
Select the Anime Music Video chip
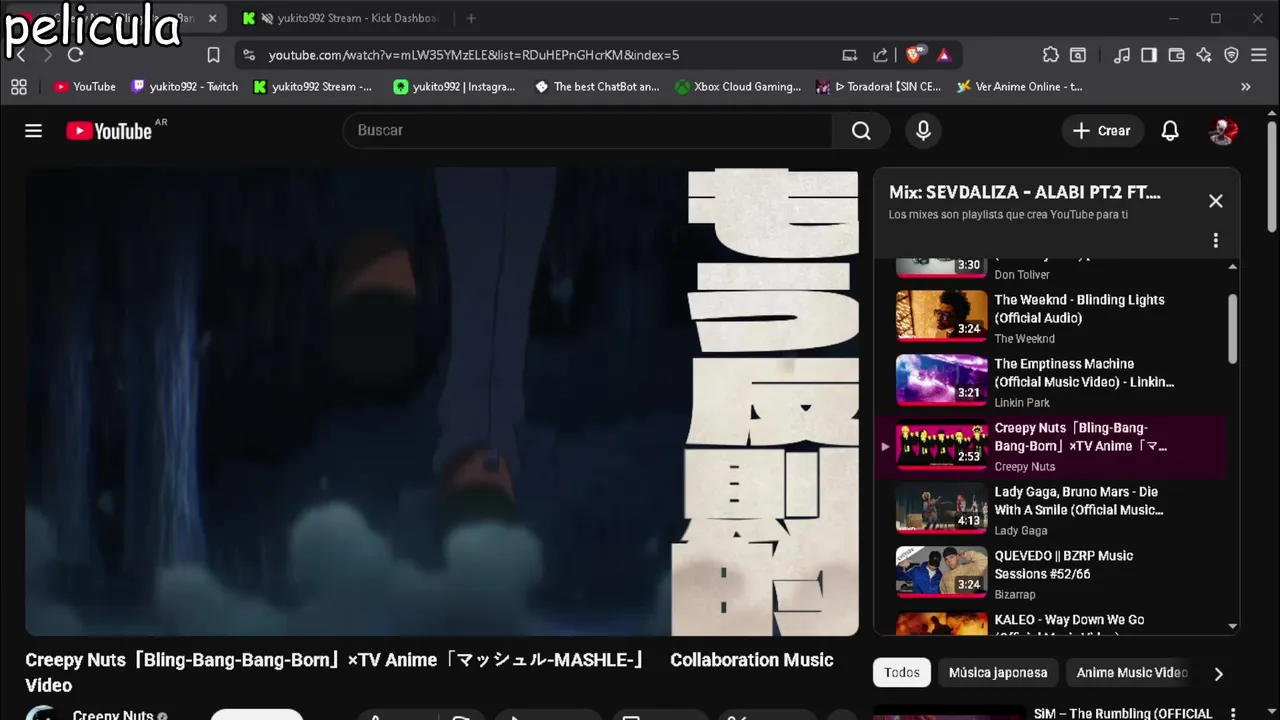point(1131,673)
